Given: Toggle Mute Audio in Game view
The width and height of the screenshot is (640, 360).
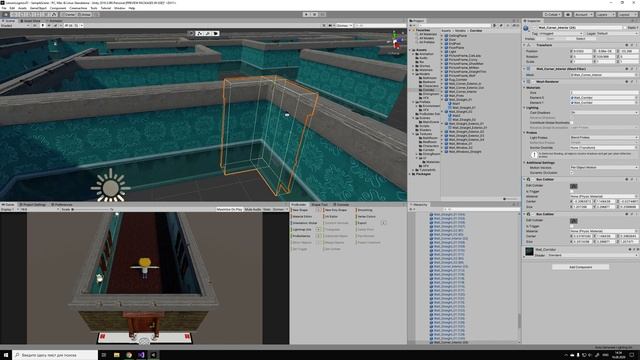Looking at the screenshot, I should [253, 209].
